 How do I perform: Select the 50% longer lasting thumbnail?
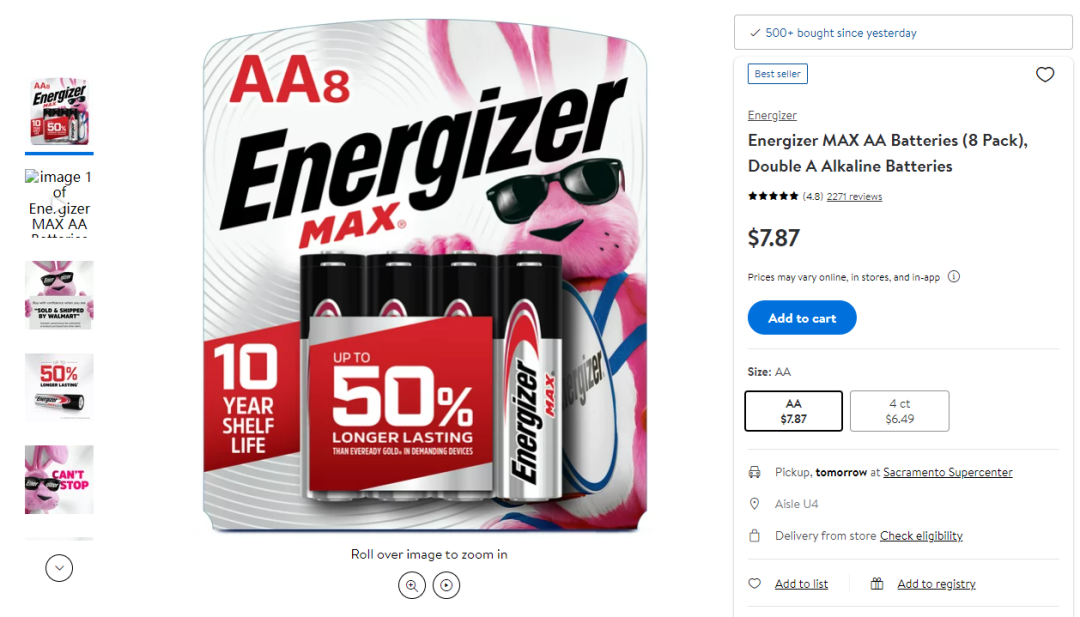click(59, 388)
